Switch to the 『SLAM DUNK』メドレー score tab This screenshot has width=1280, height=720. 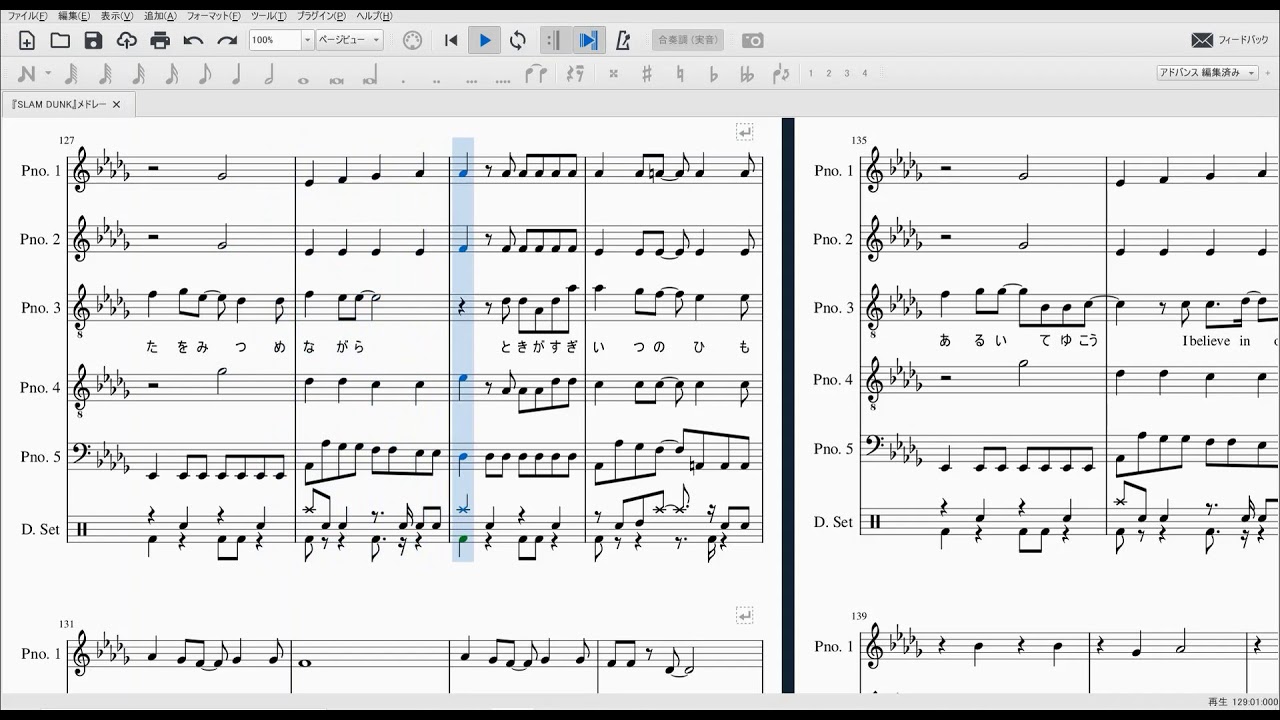click(59, 104)
